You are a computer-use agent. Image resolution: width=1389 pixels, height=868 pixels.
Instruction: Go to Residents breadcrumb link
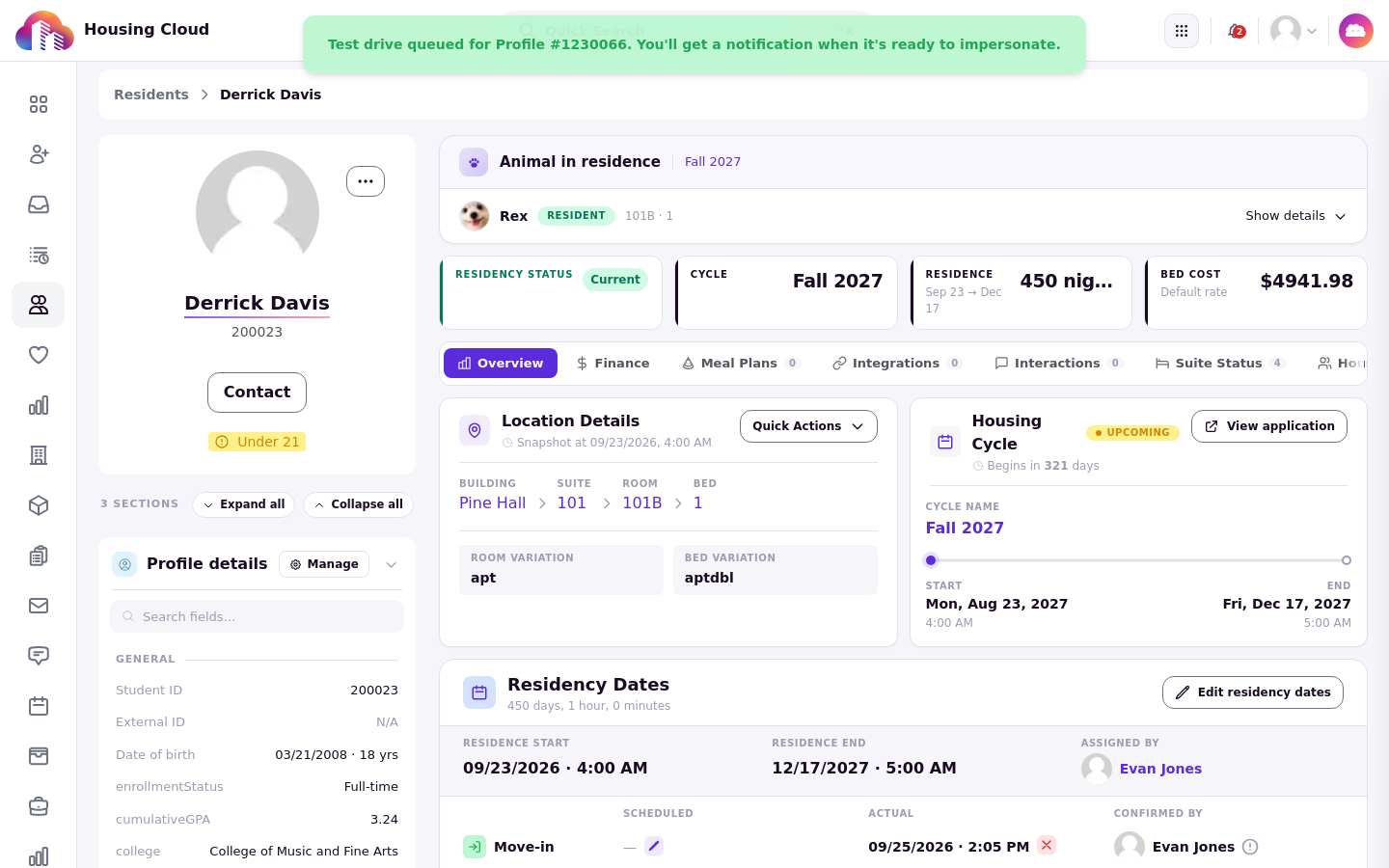[151, 95]
